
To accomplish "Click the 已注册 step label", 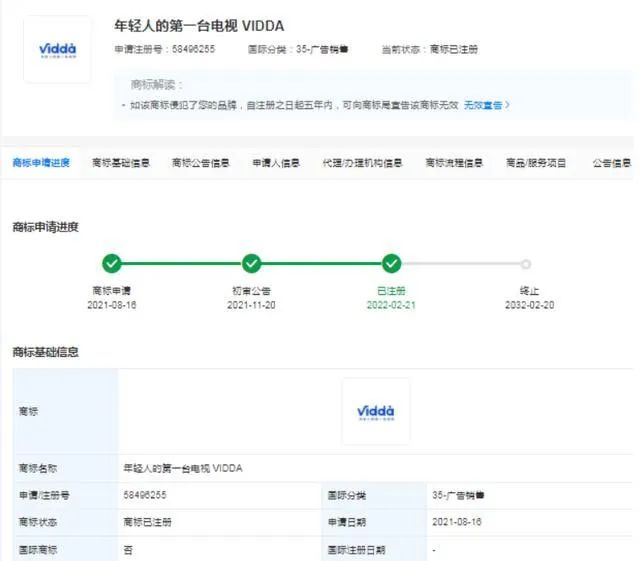I will tap(391, 291).
